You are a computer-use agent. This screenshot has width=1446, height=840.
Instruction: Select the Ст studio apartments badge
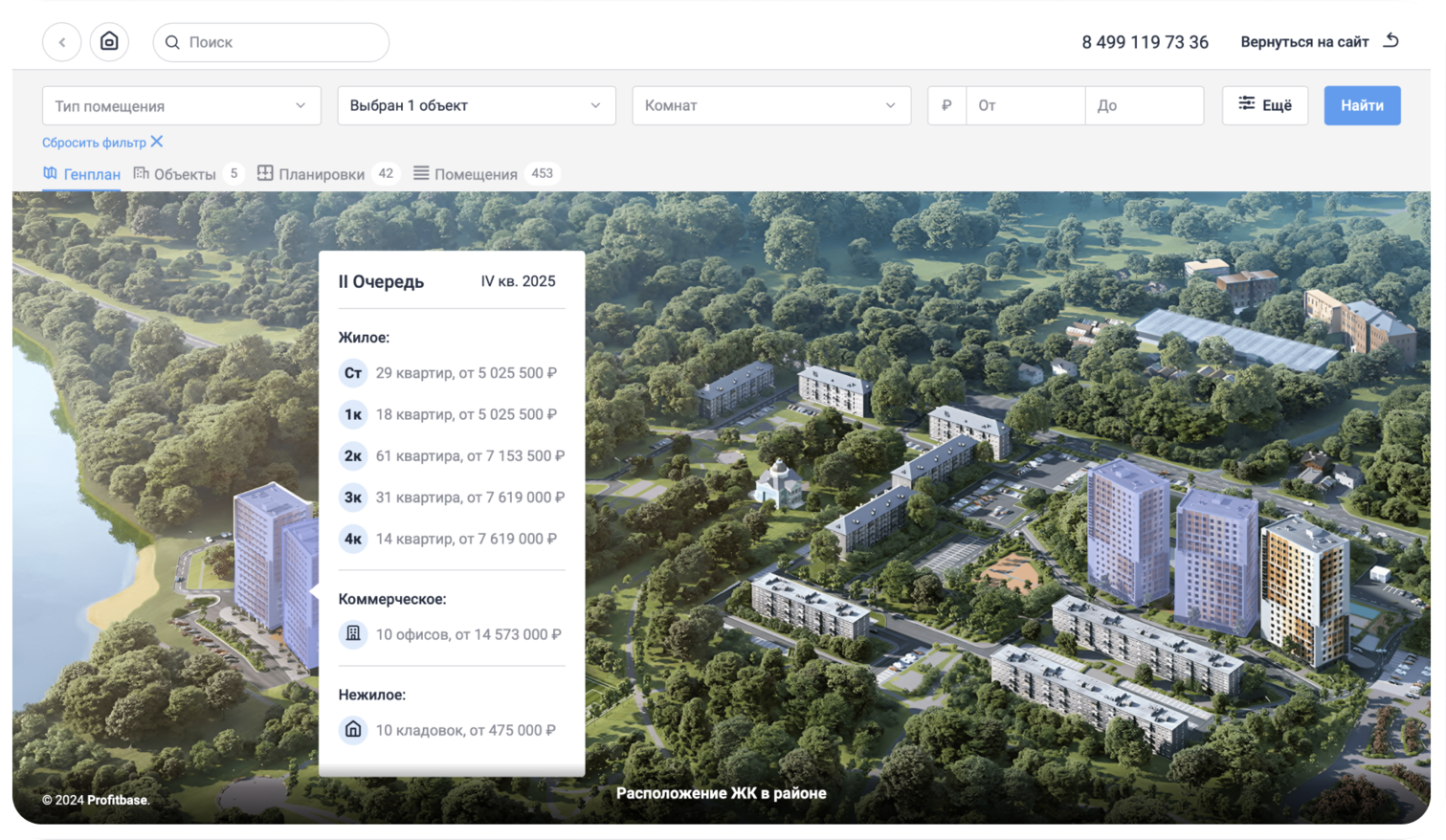pos(353,373)
